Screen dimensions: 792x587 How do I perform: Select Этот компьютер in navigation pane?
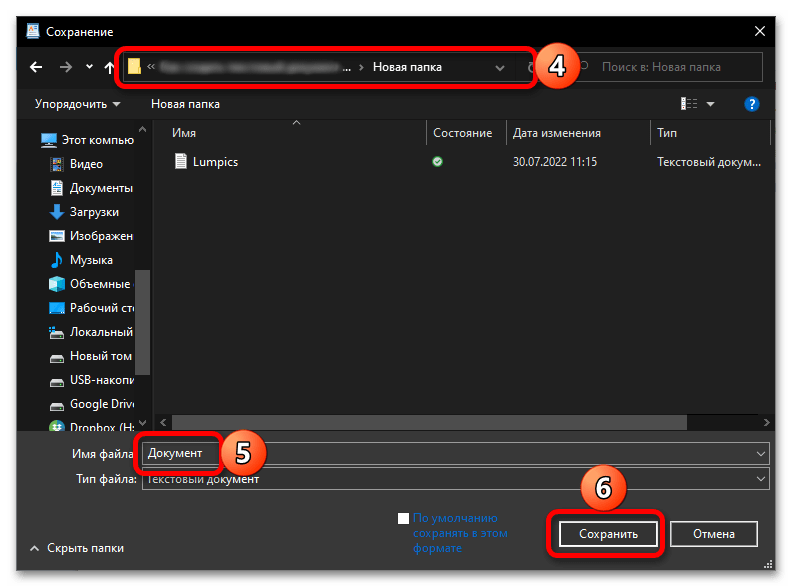tap(87, 139)
